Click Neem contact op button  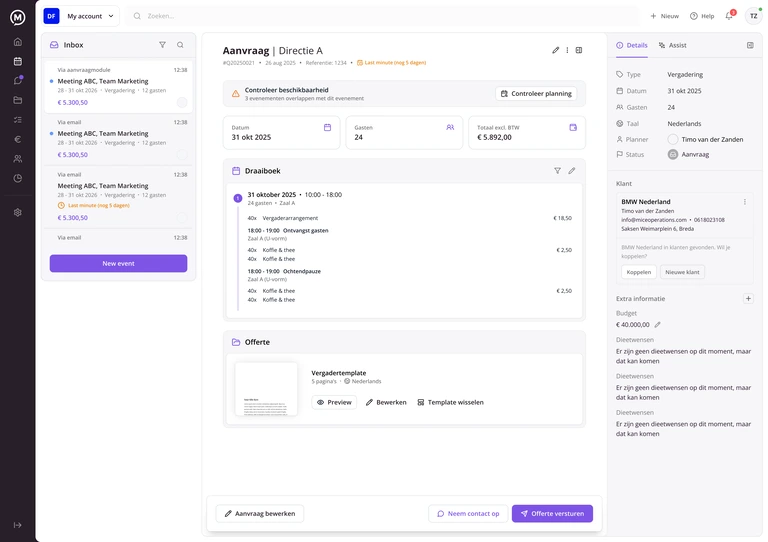pos(468,514)
